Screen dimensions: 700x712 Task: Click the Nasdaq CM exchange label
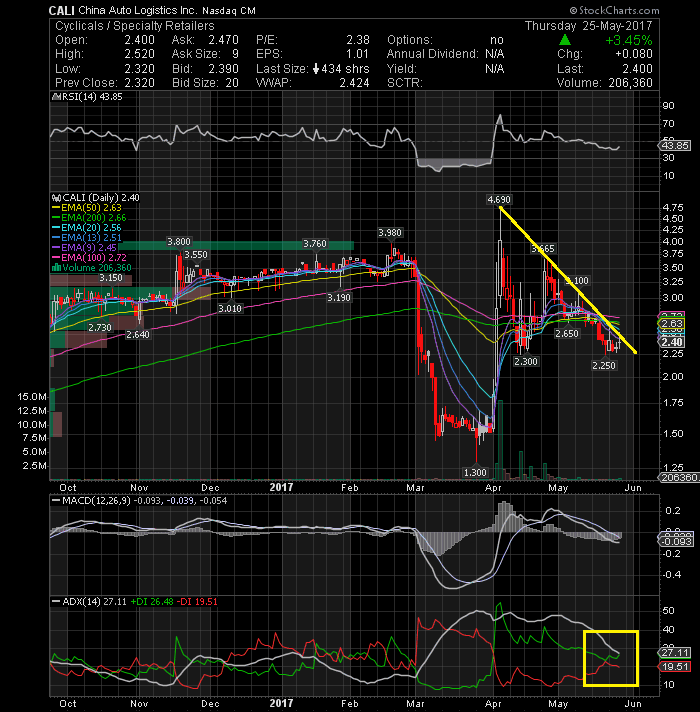point(229,11)
